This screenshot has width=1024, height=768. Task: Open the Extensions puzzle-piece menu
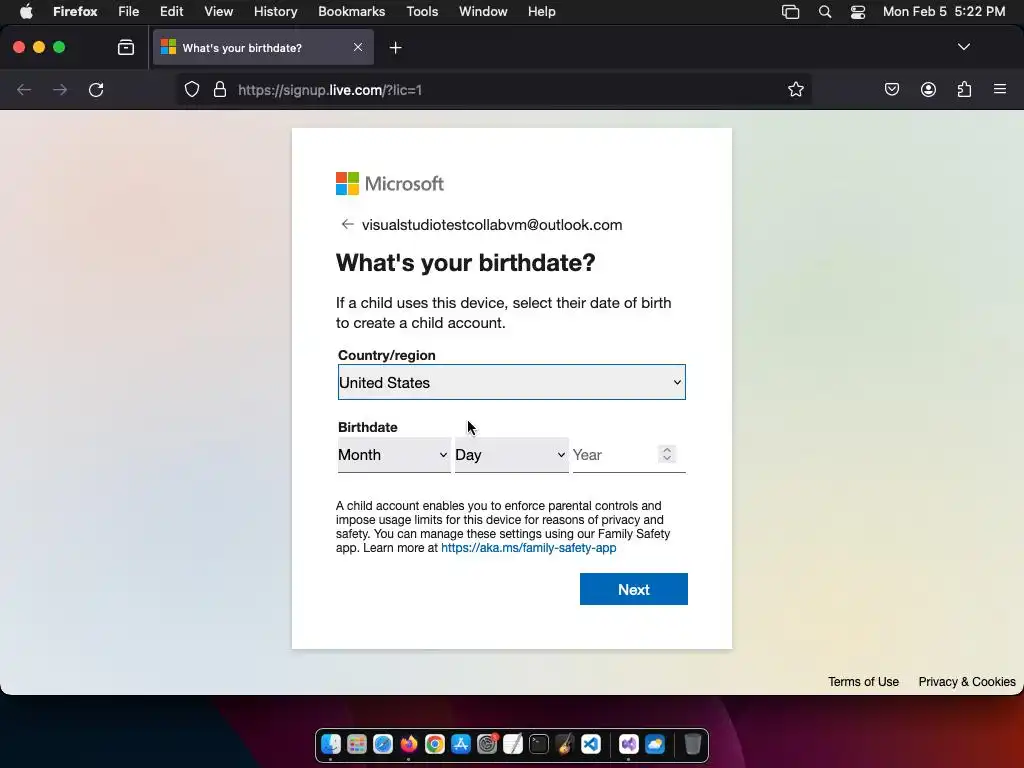point(964,89)
